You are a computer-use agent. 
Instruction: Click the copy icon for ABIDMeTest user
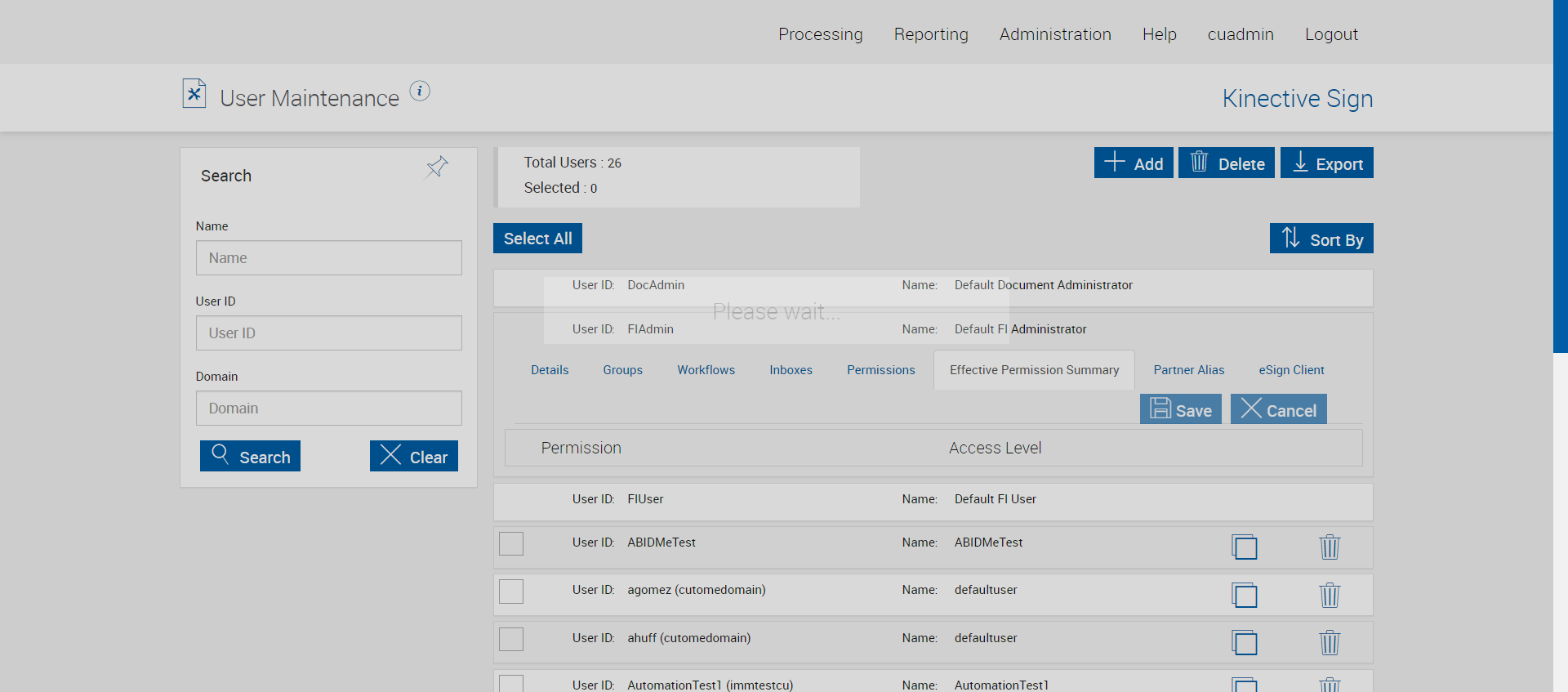[x=1245, y=547]
